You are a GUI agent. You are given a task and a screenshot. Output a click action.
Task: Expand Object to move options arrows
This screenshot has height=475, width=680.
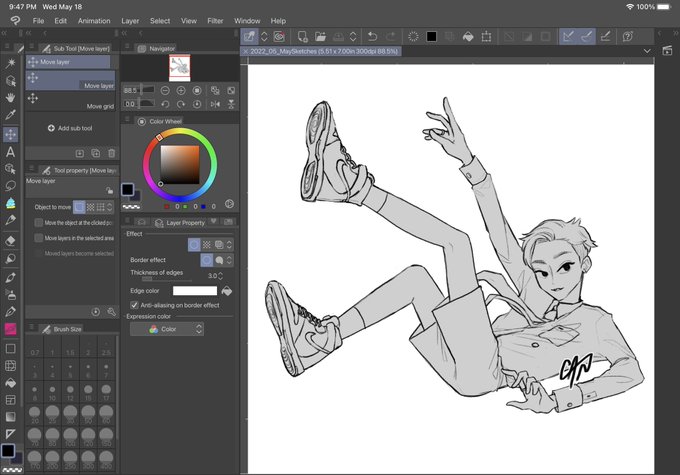click(x=110, y=207)
